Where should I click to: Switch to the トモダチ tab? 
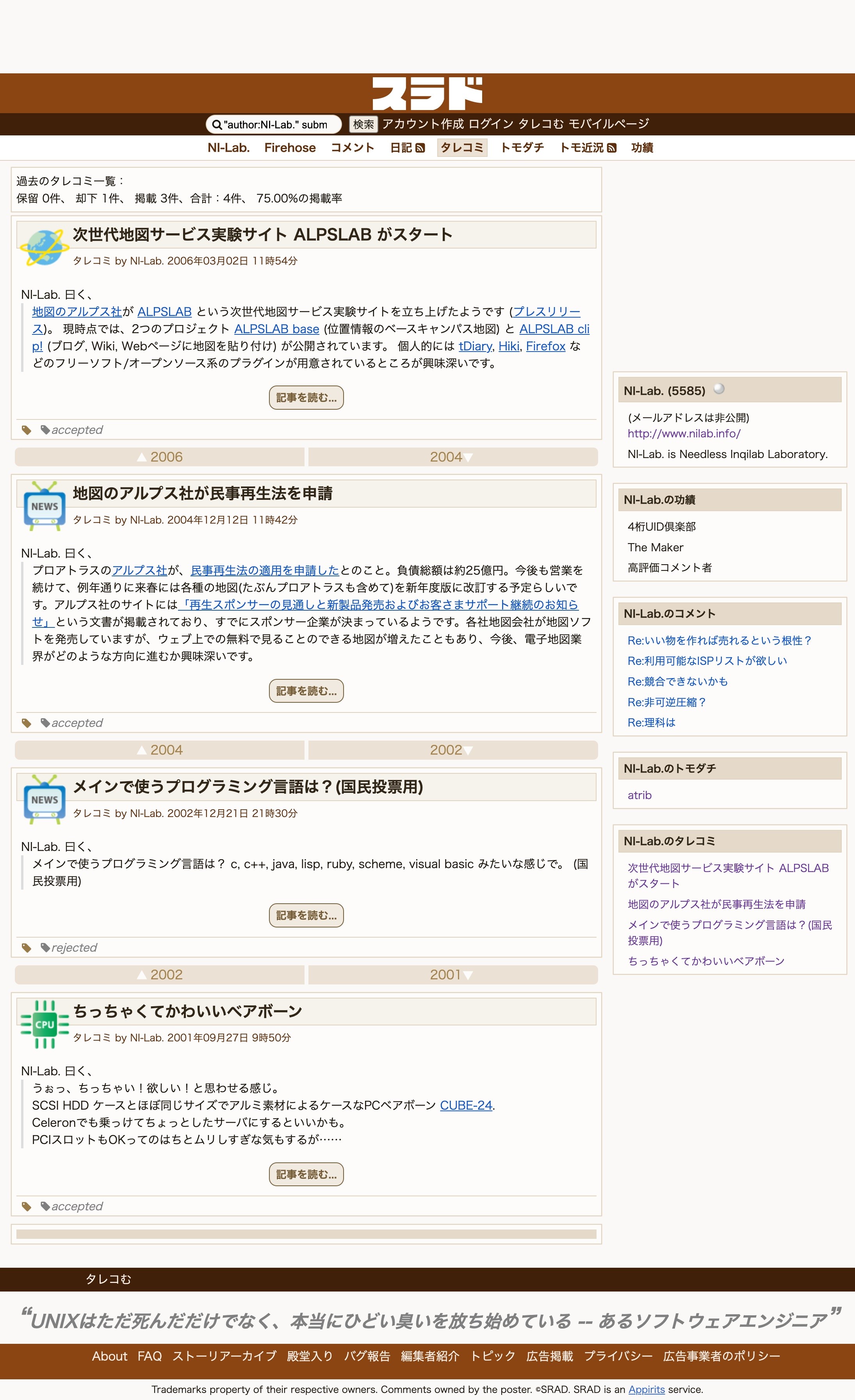[x=522, y=148]
